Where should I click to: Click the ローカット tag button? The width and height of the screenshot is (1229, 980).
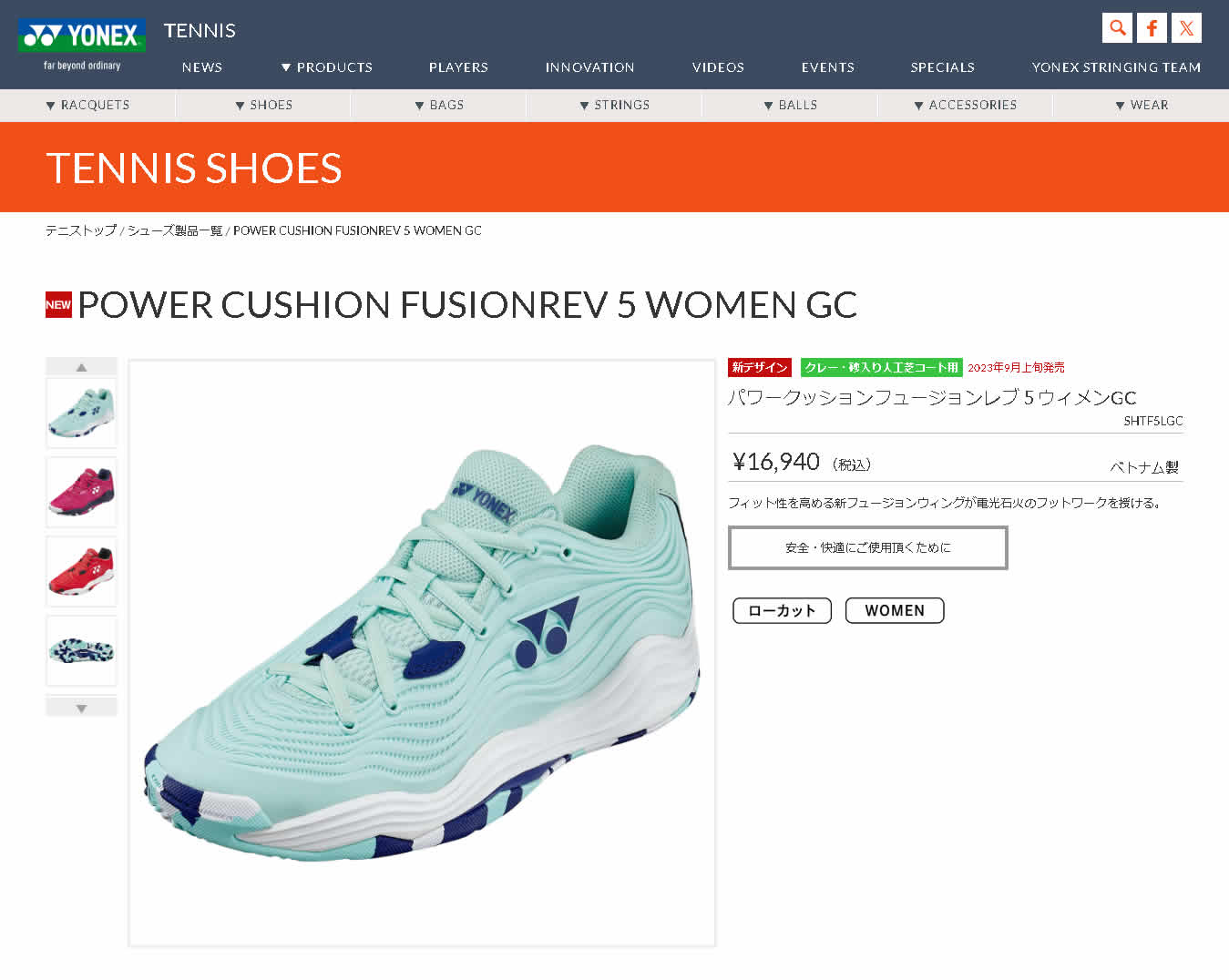click(x=782, y=610)
